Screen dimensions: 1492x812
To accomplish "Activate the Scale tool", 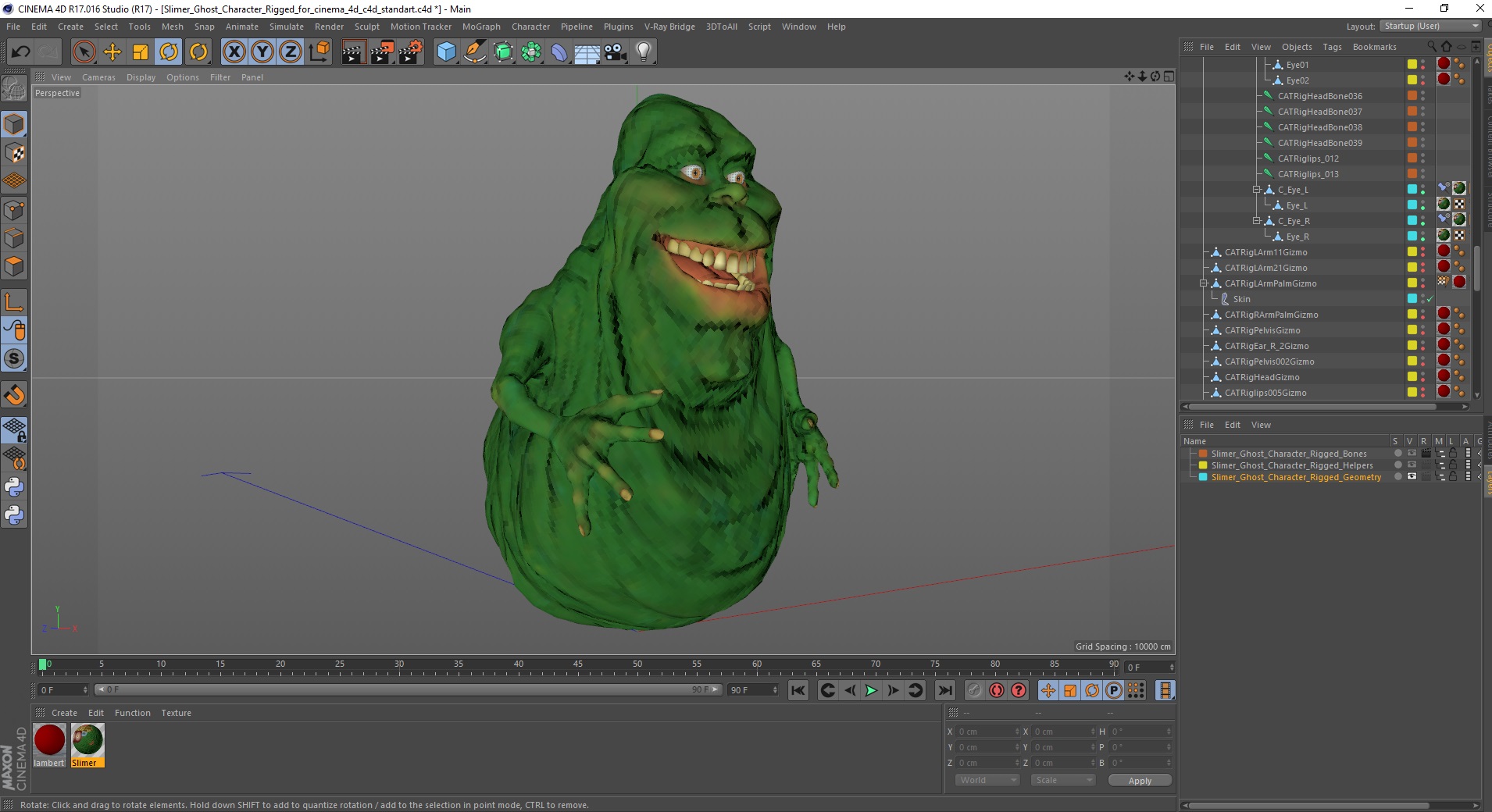I will pos(141,52).
